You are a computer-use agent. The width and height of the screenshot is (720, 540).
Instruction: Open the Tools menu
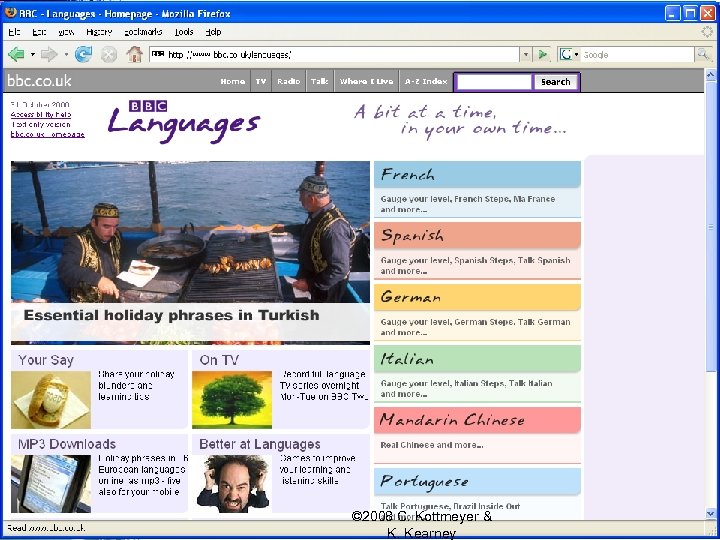click(184, 32)
